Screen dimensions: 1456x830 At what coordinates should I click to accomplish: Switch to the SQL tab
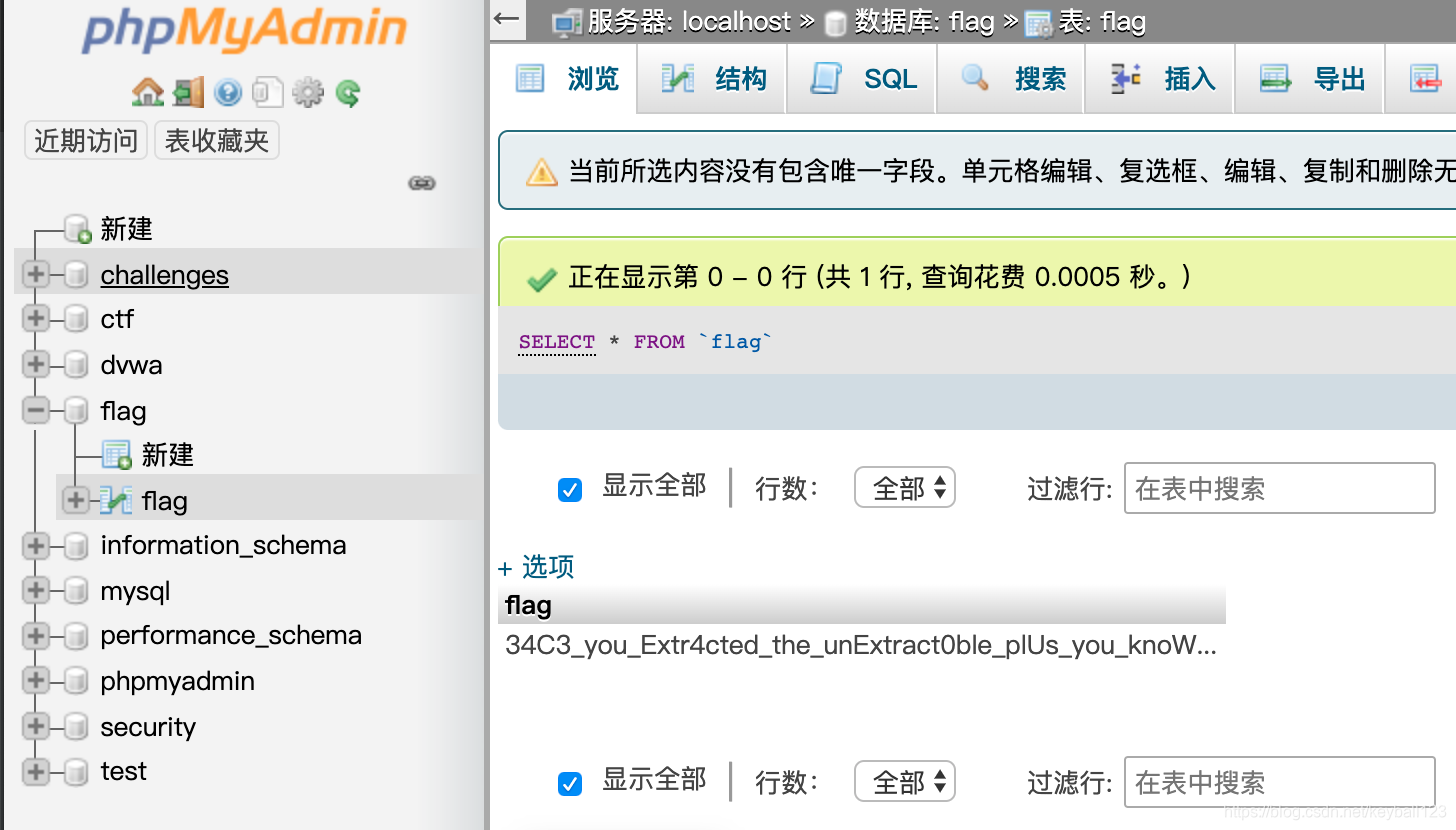[x=863, y=79]
